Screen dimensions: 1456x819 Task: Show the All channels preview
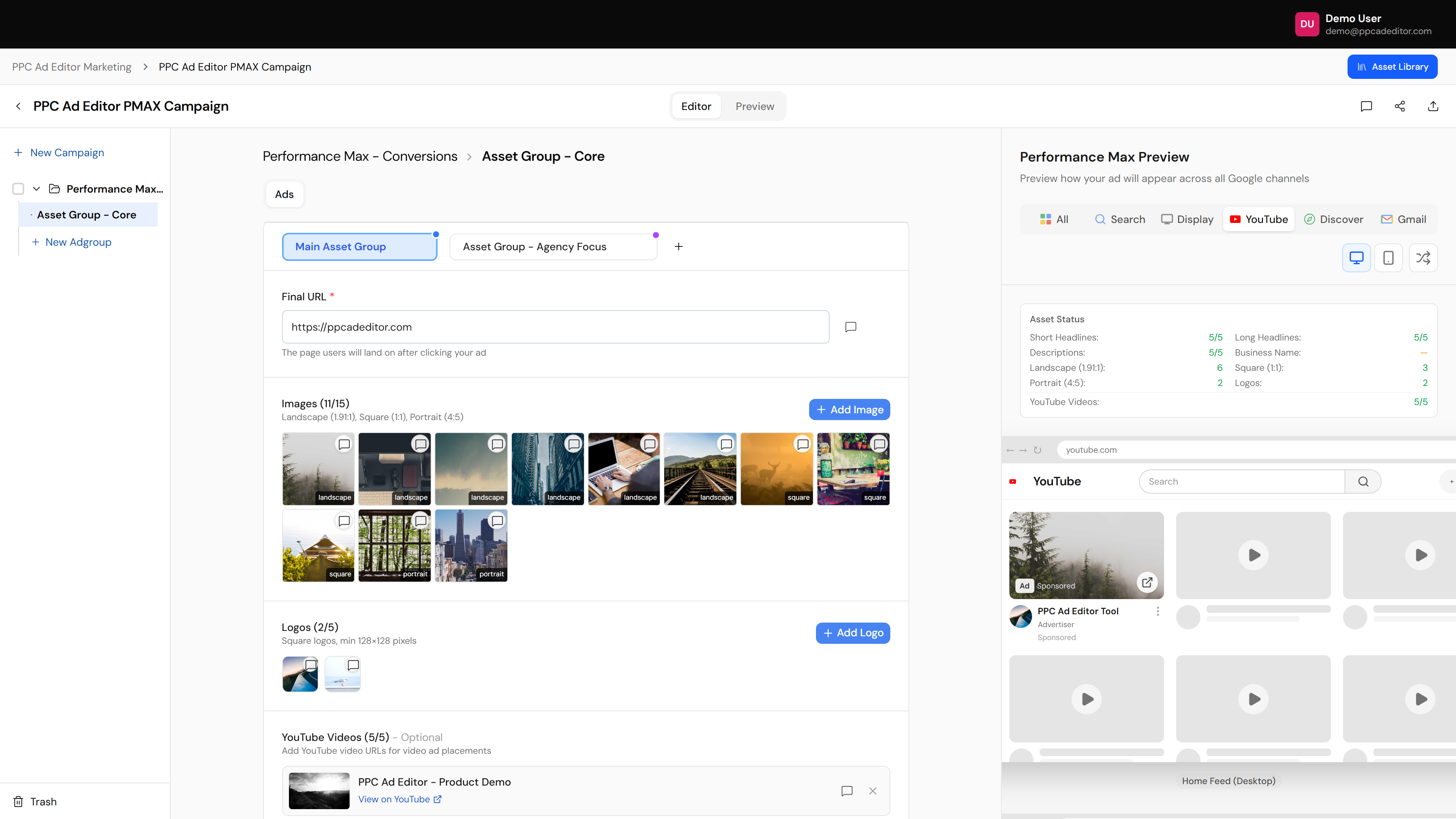click(1054, 219)
